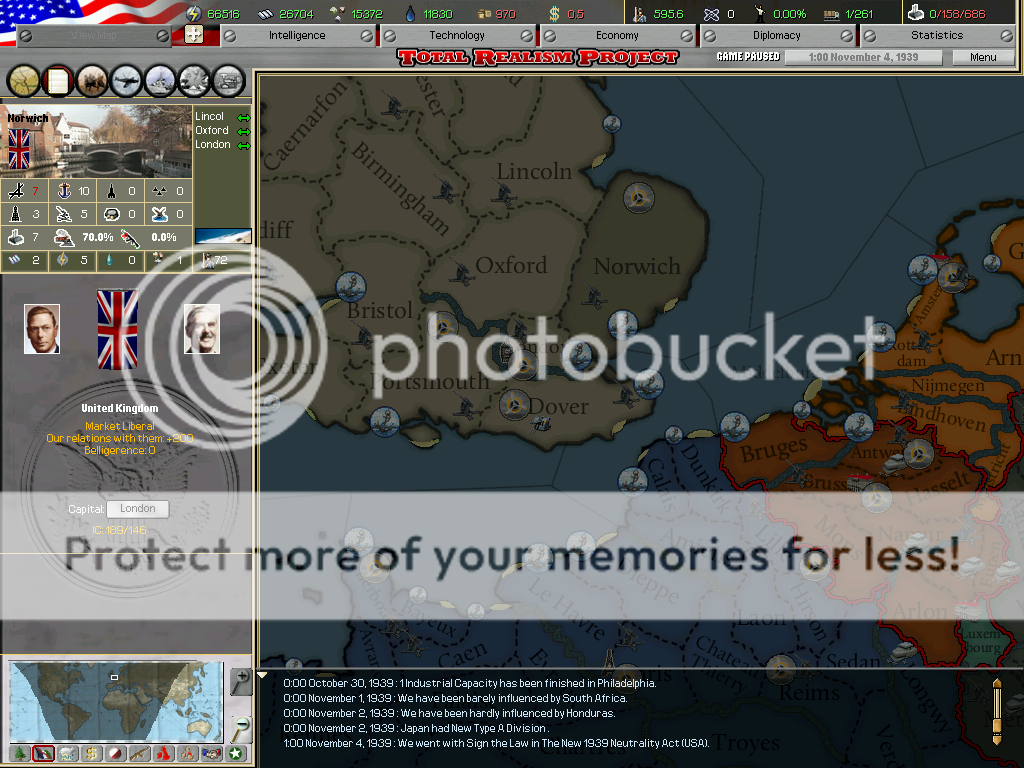Zoom out with the minus magnifier
This screenshot has height=768, width=1024.
tap(240, 725)
